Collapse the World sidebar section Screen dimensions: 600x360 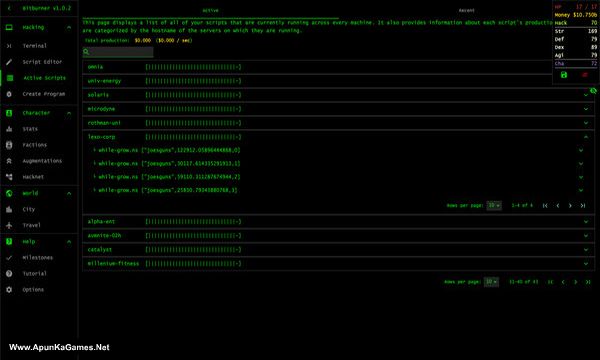69,194
